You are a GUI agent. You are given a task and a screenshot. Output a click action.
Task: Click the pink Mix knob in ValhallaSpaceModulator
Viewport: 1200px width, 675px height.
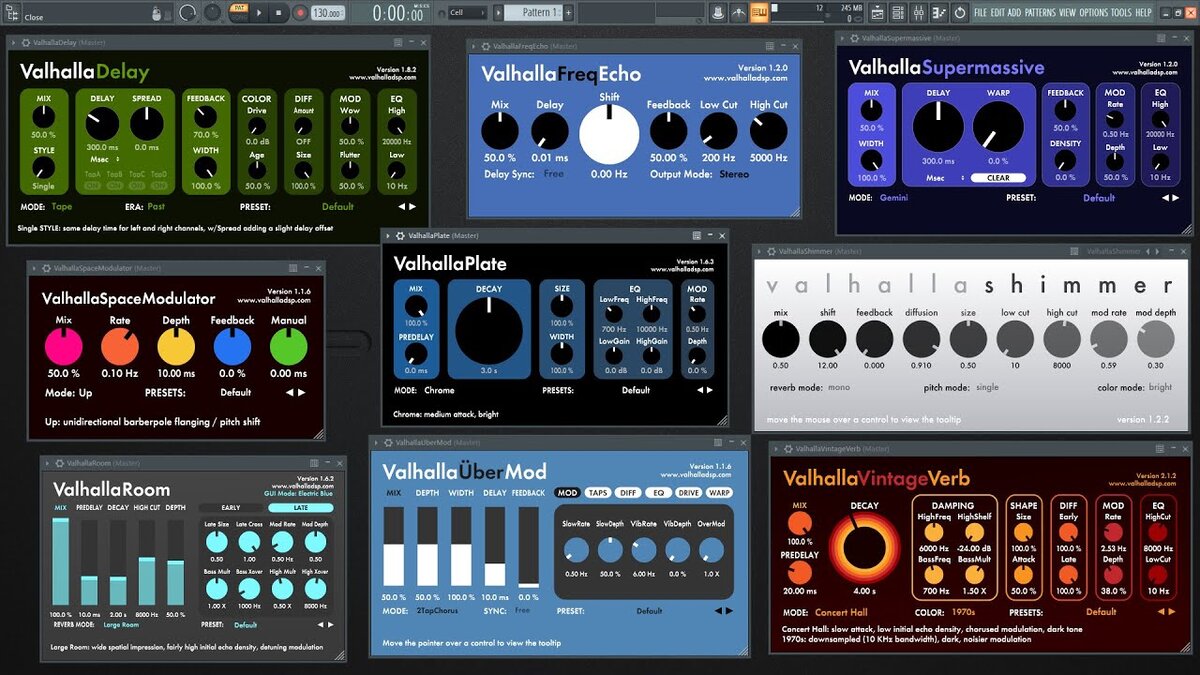coord(64,346)
